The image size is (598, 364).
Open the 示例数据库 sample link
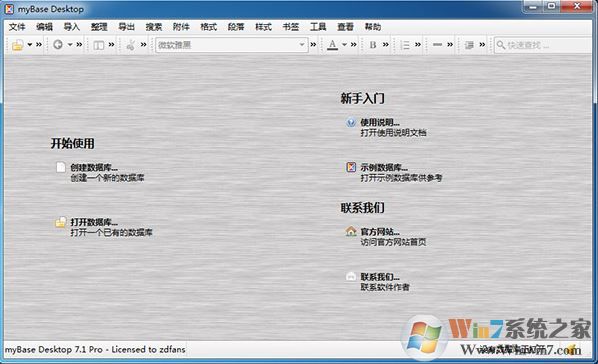click(384, 167)
